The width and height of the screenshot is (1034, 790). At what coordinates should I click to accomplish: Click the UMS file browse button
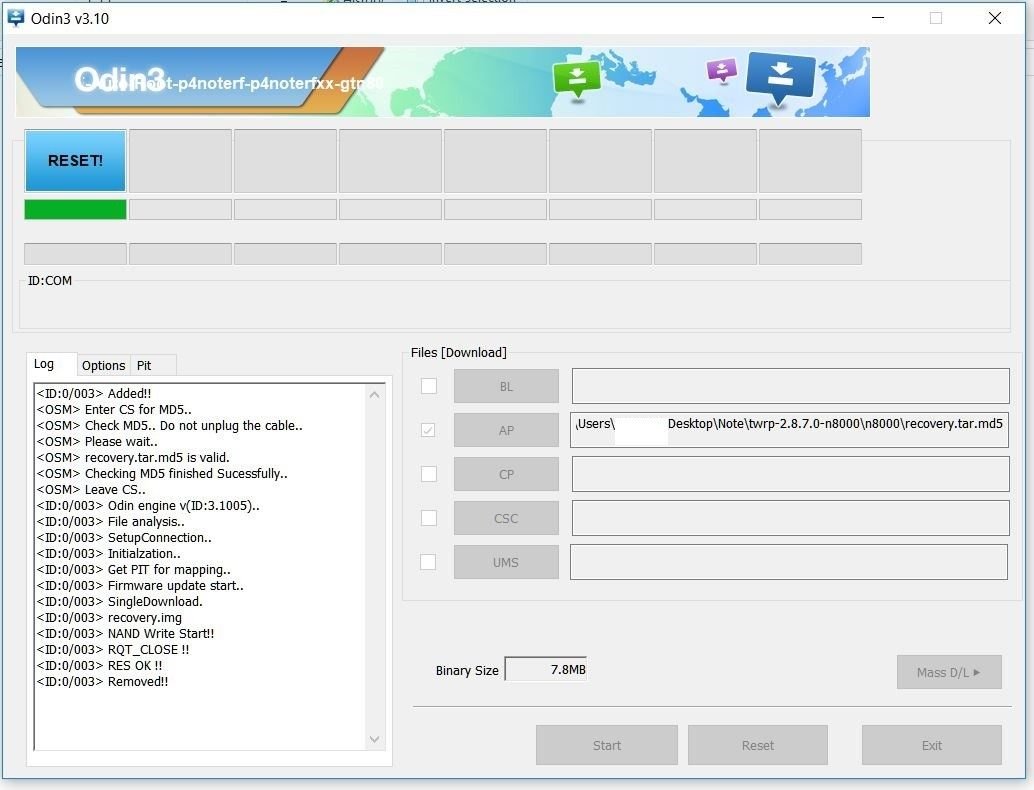pos(506,562)
